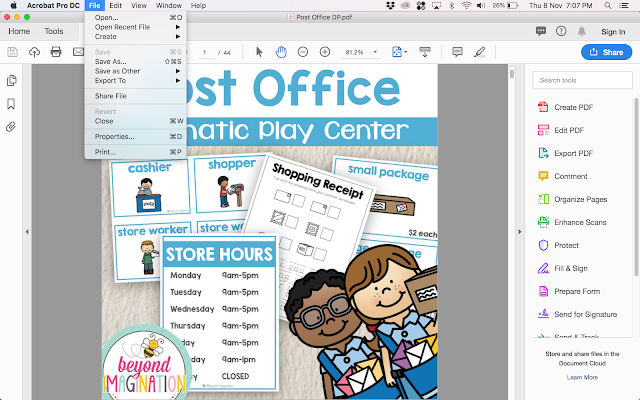Choose Print... from File menu
The height and width of the screenshot is (400, 640).
pyautogui.click(x=136, y=152)
